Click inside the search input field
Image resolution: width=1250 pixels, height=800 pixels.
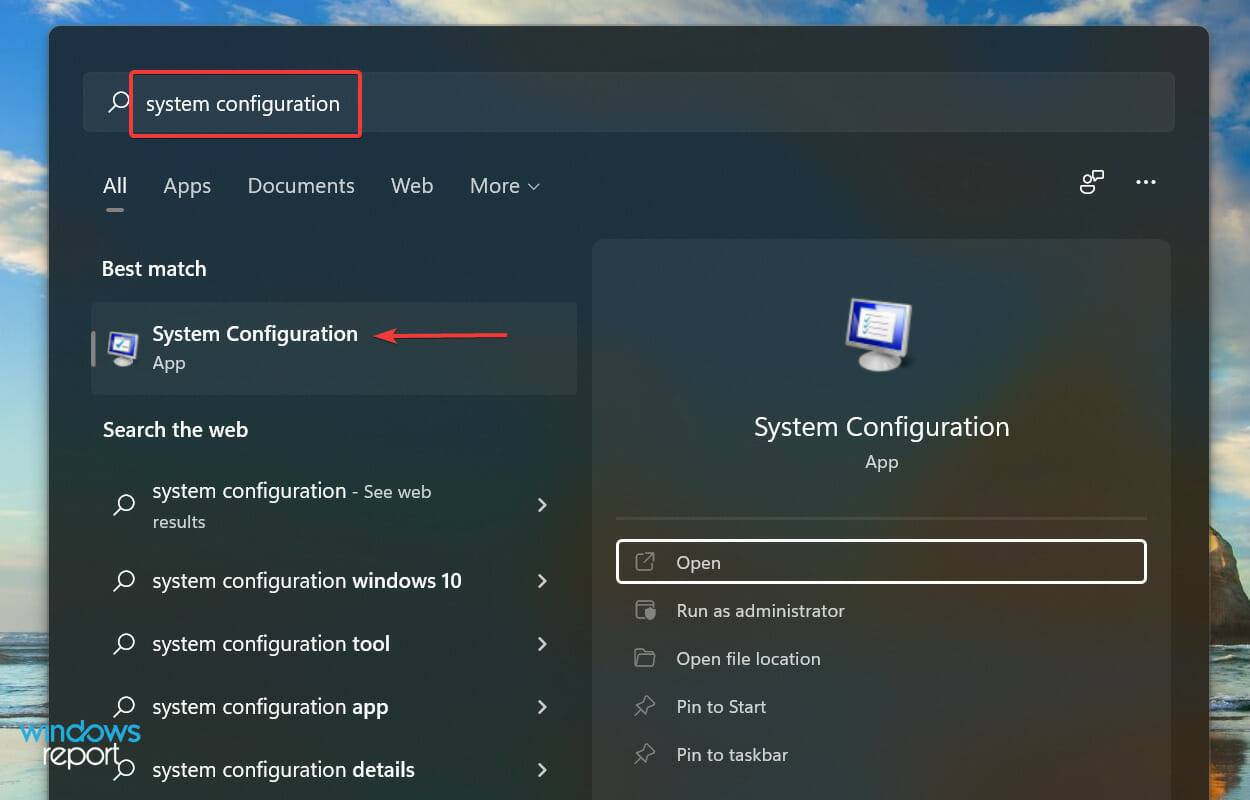[245, 103]
